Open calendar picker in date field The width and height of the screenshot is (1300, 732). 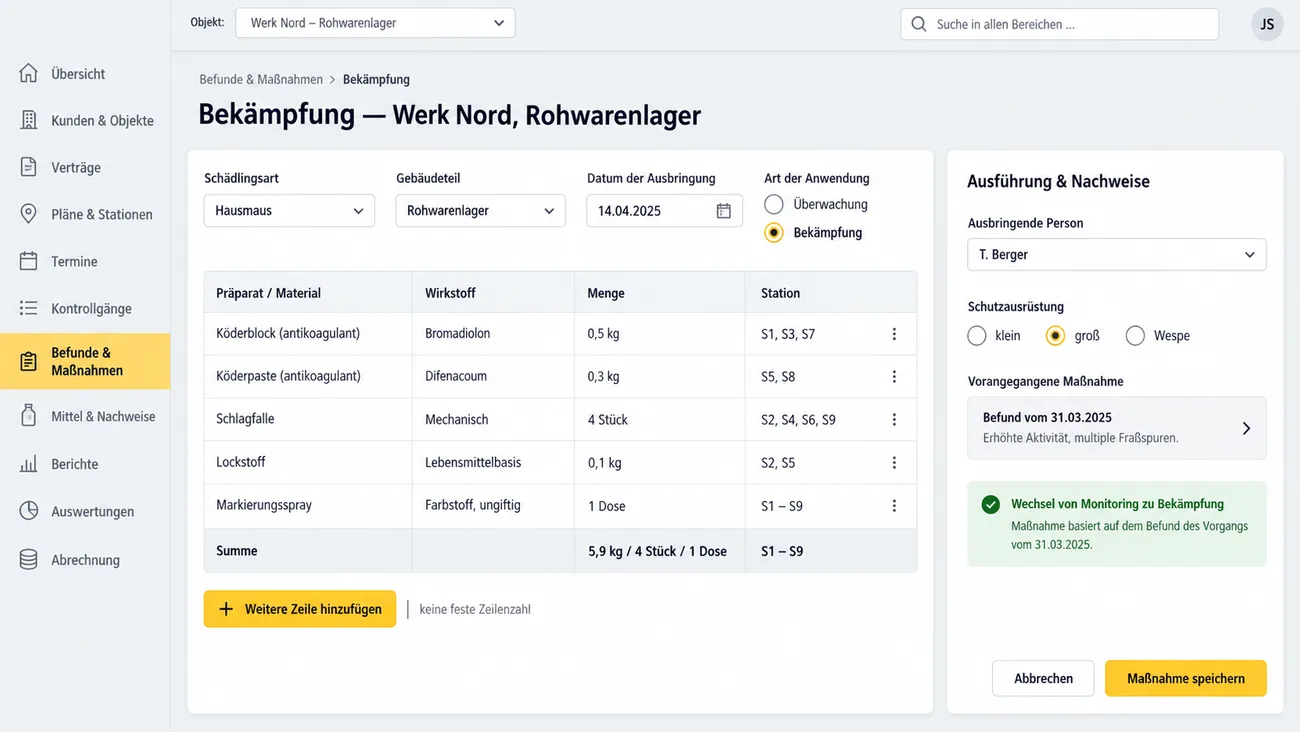pos(724,211)
